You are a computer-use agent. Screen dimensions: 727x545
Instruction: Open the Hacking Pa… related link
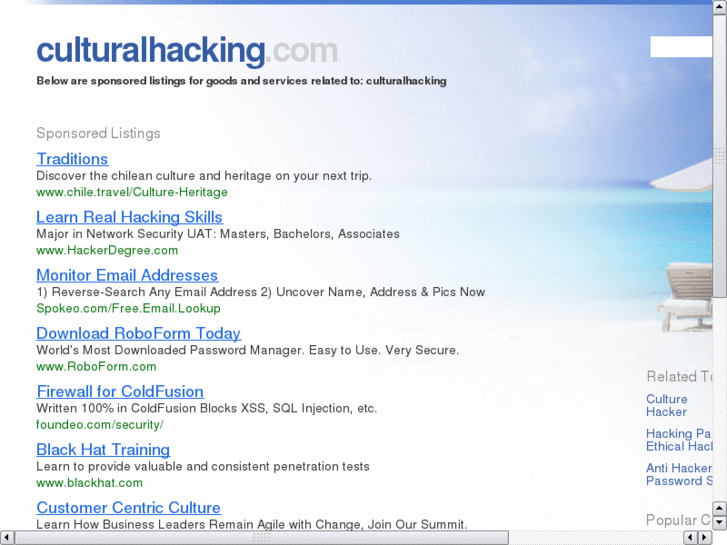coord(679,434)
